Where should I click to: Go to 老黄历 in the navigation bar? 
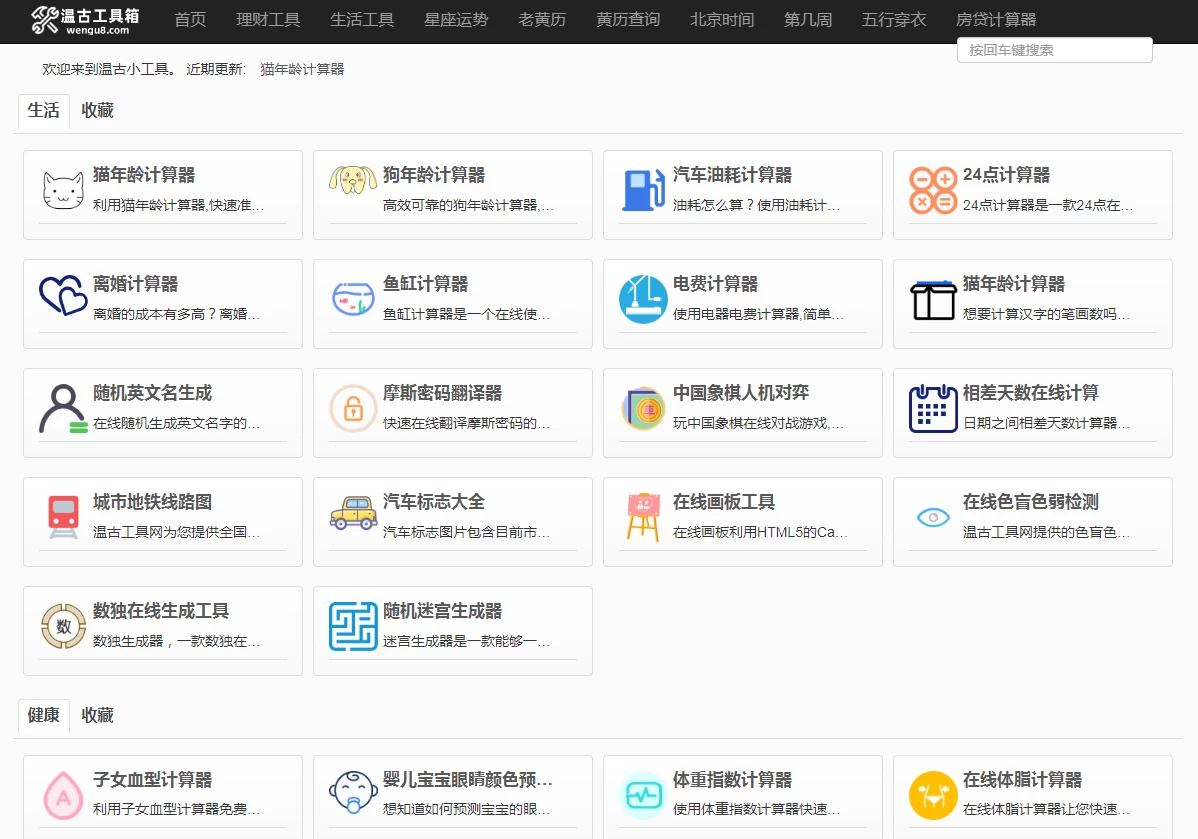(x=542, y=20)
